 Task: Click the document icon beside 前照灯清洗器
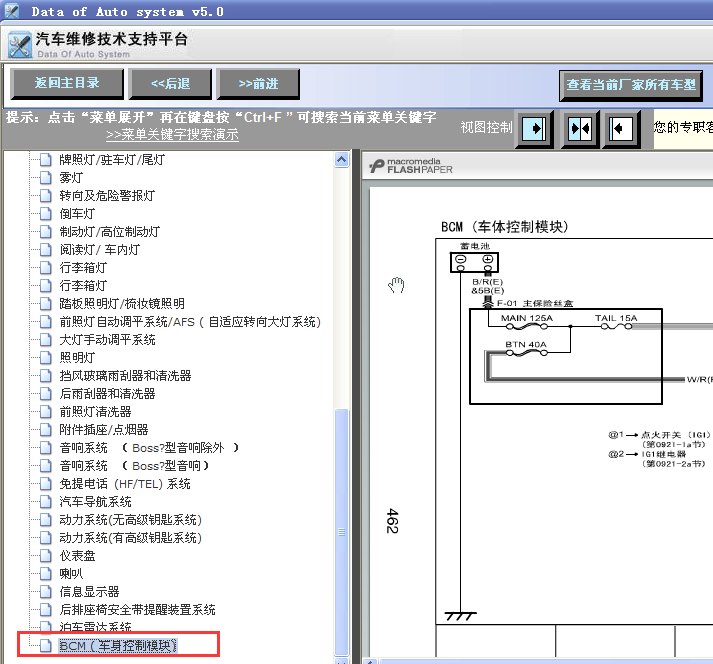(45, 412)
